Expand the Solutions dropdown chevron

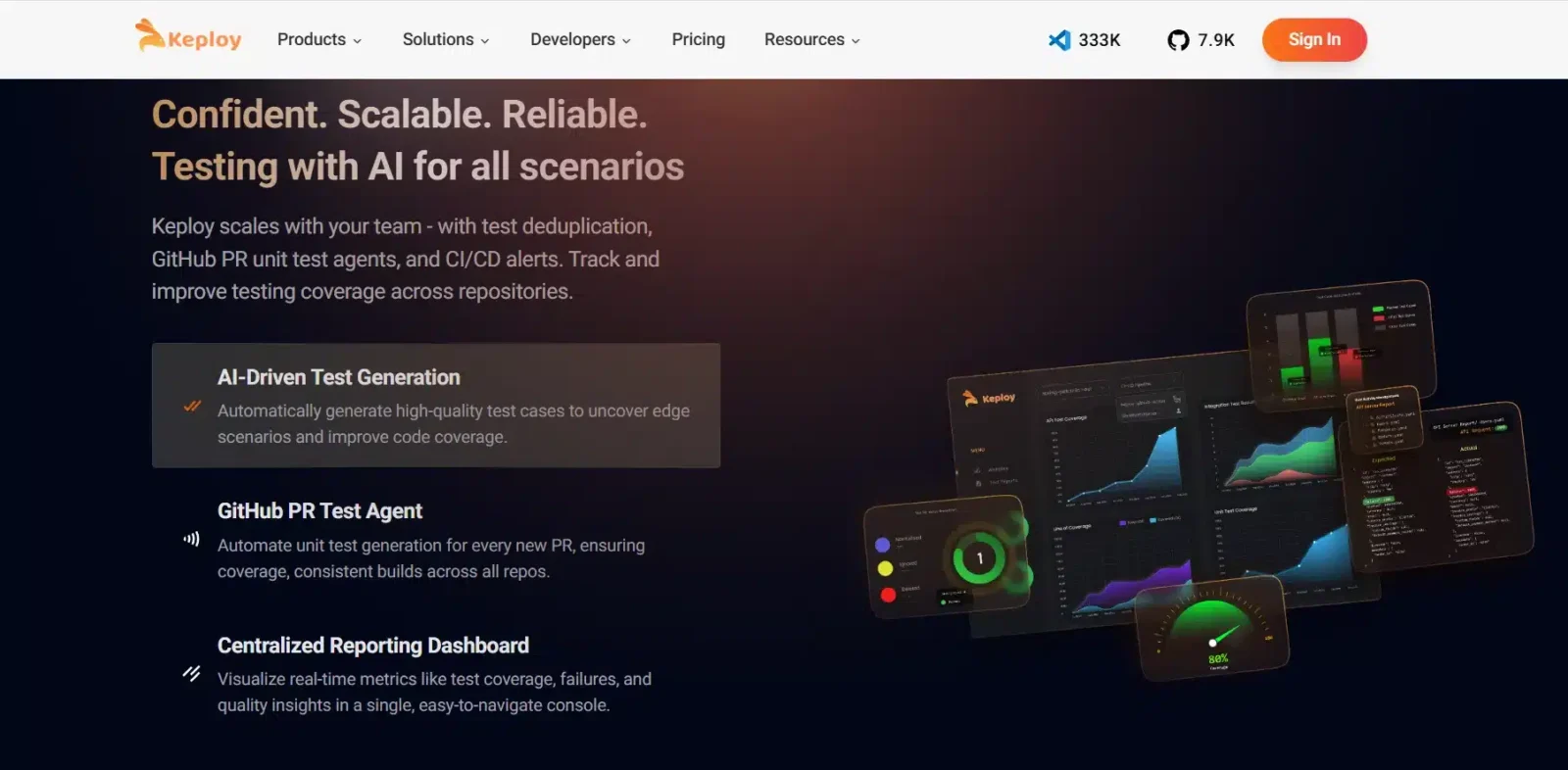click(x=484, y=41)
